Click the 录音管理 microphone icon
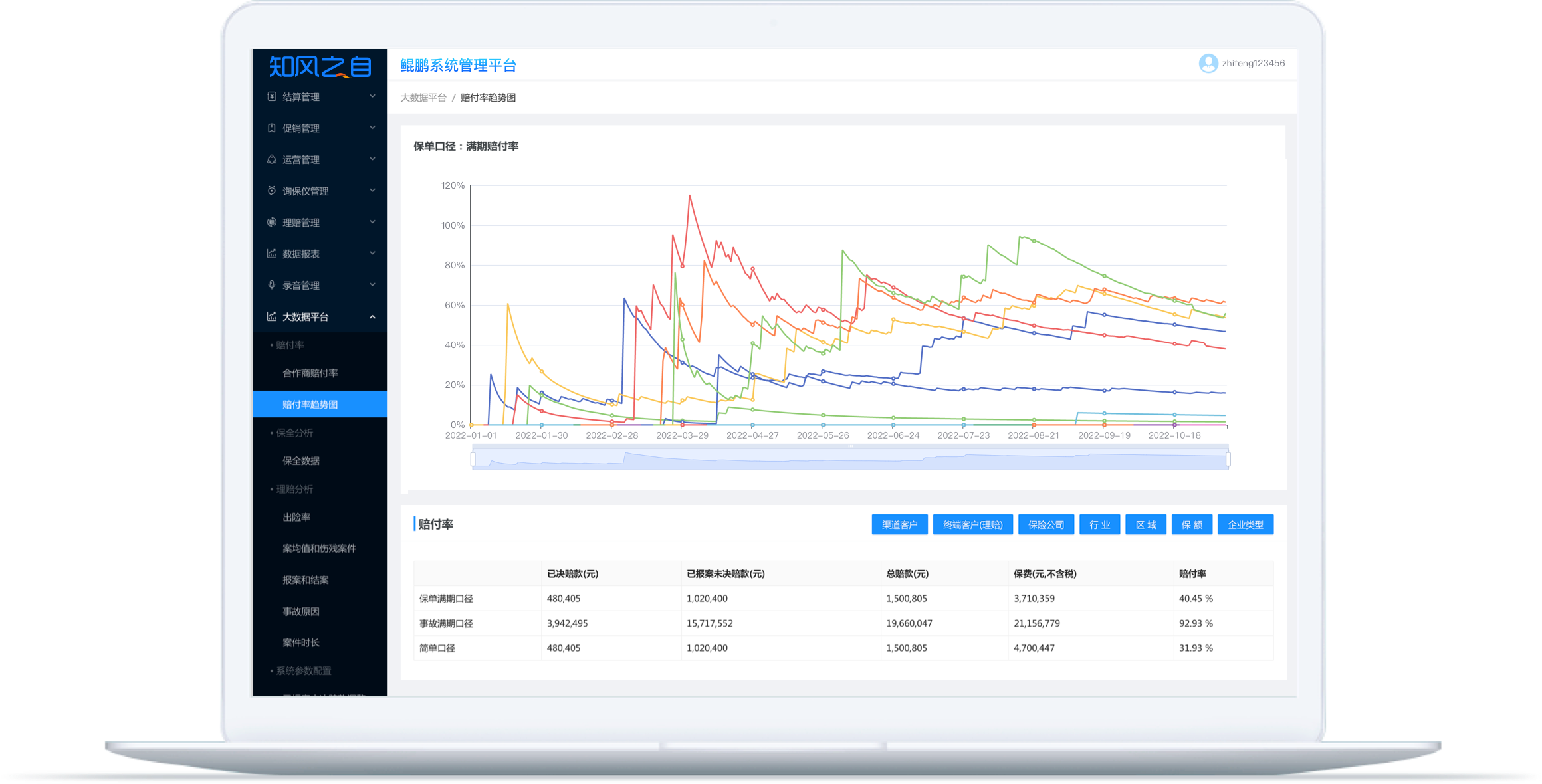 coord(271,285)
